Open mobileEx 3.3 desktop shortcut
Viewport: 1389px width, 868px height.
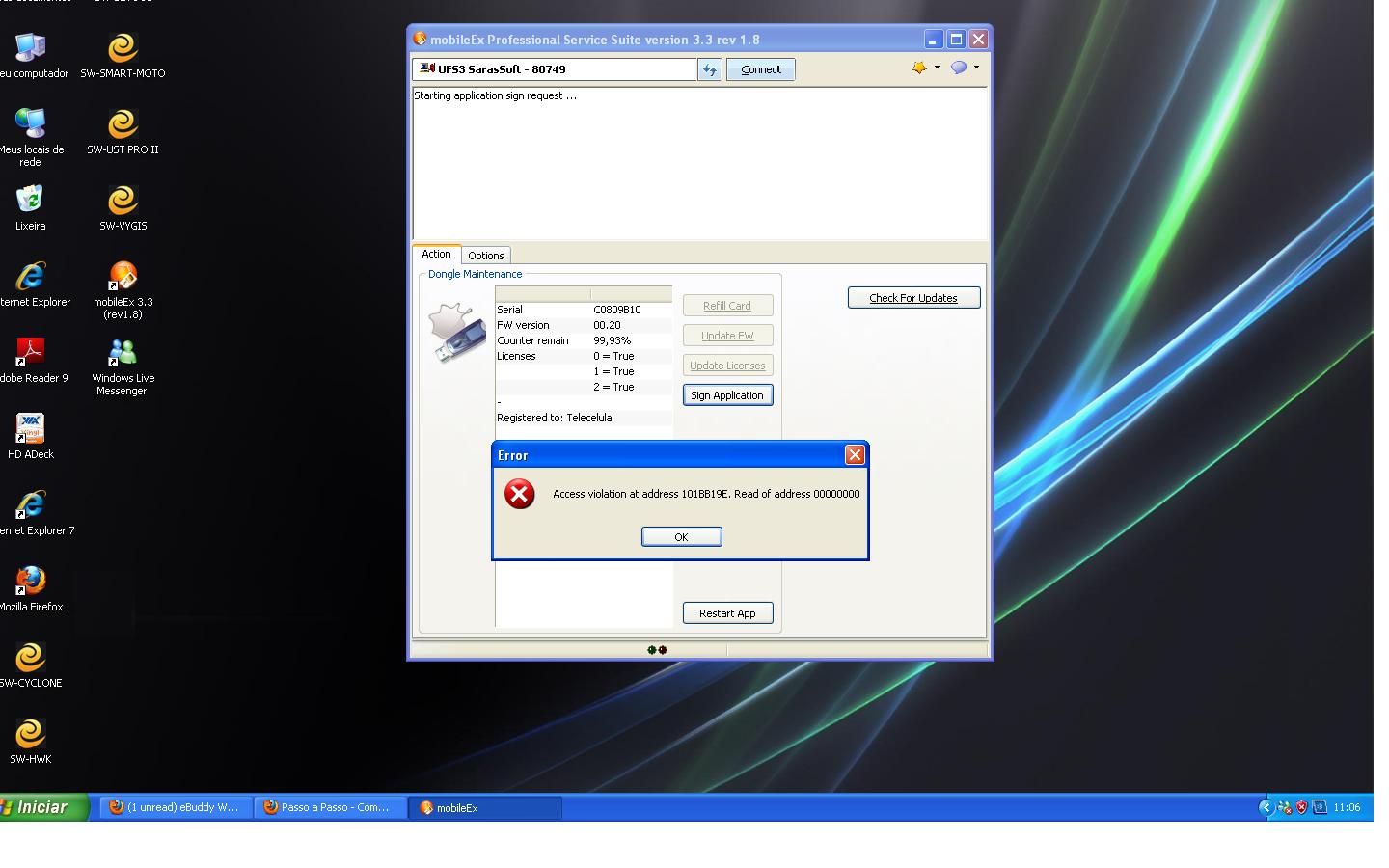[x=123, y=278]
